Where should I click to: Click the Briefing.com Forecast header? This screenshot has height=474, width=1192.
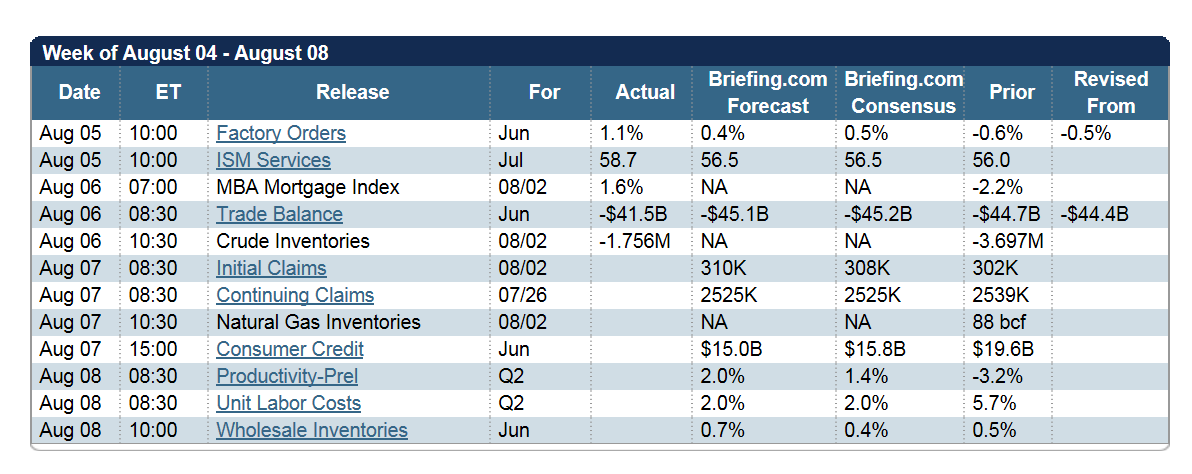pyautogui.click(x=767, y=92)
